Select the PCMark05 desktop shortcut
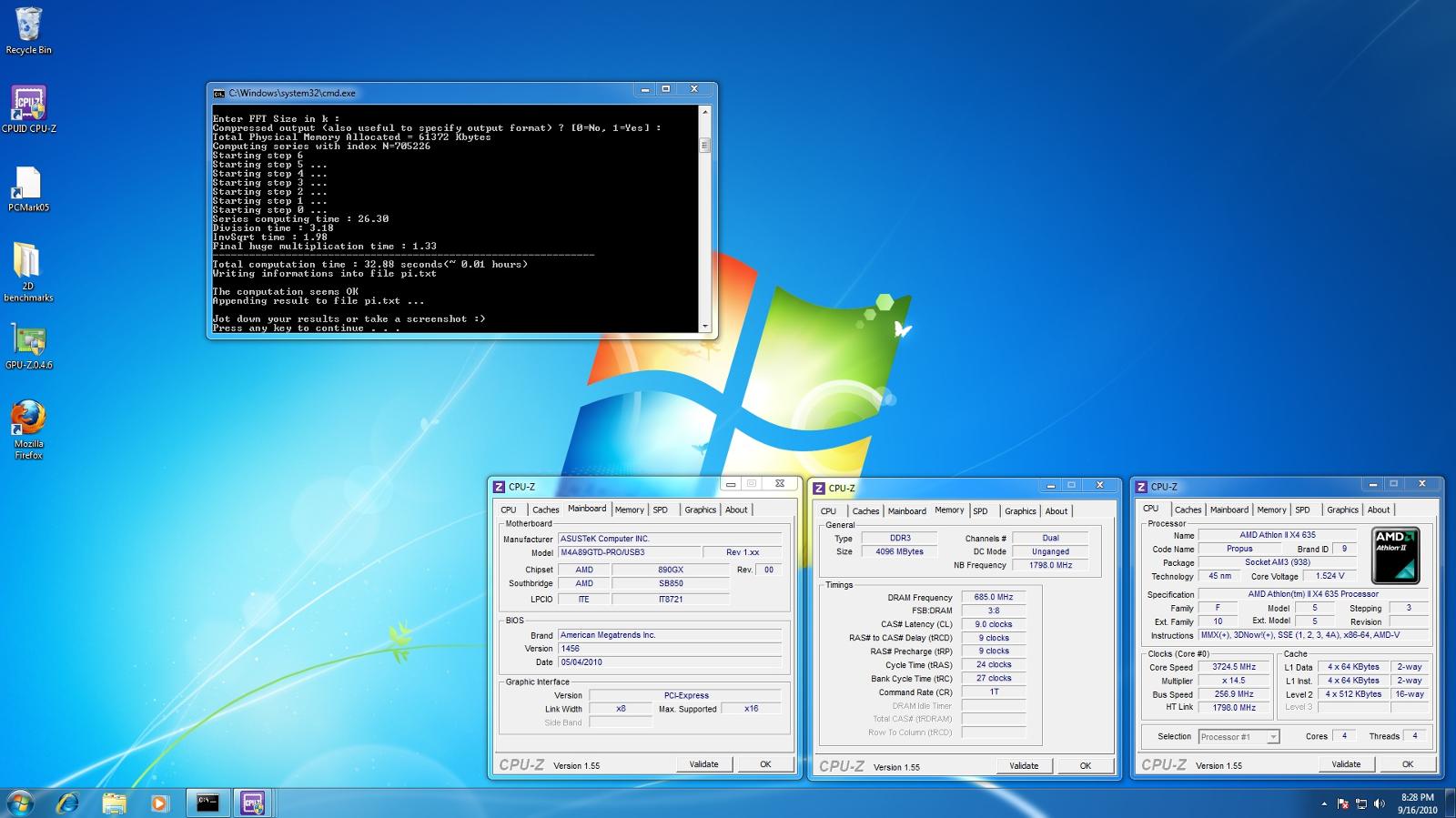This screenshot has width=1456, height=818. point(28,188)
